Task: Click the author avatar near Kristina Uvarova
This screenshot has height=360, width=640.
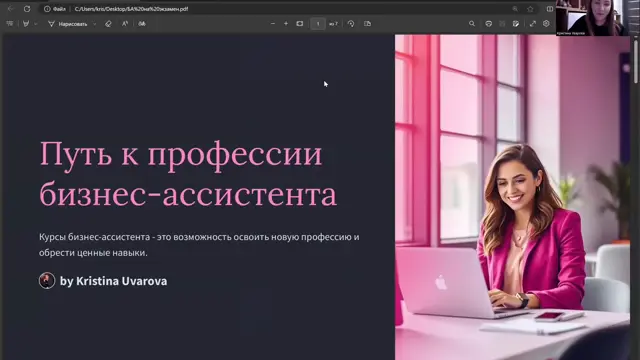Action: pyautogui.click(x=47, y=281)
